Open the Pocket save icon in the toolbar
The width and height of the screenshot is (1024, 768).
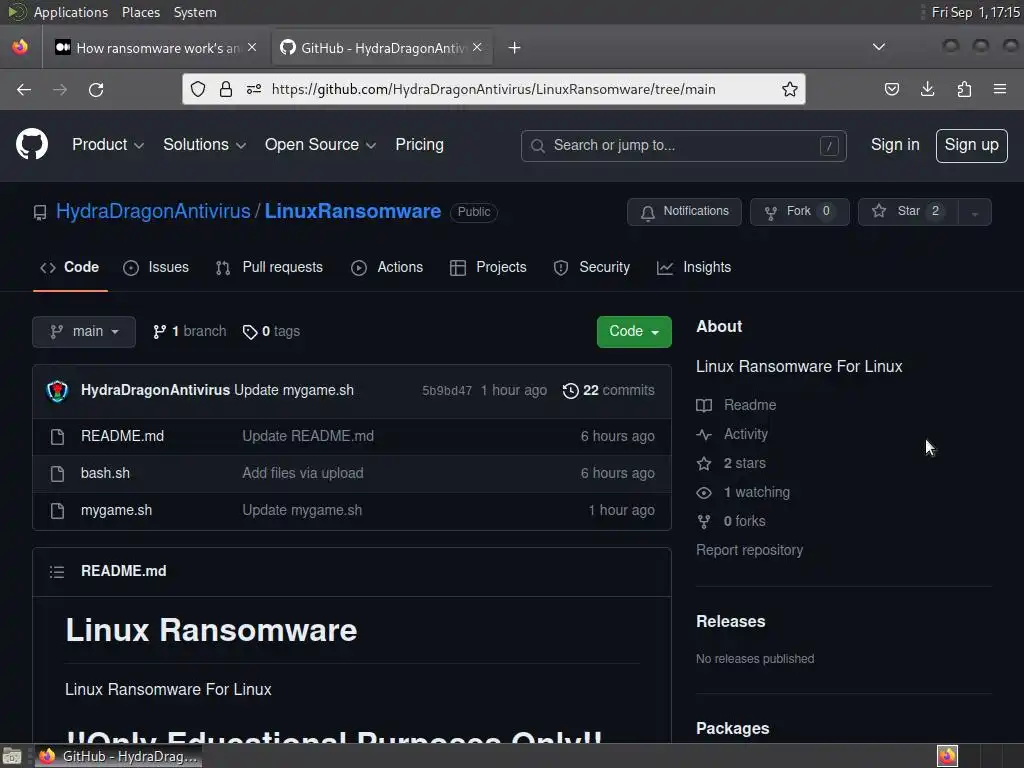pyautogui.click(x=891, y=89)
